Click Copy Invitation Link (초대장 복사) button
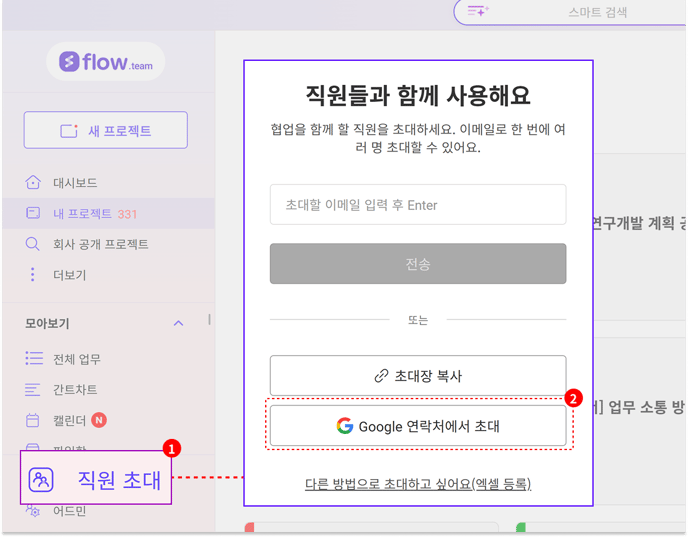 pyautogui.click(x=418, y=376)
